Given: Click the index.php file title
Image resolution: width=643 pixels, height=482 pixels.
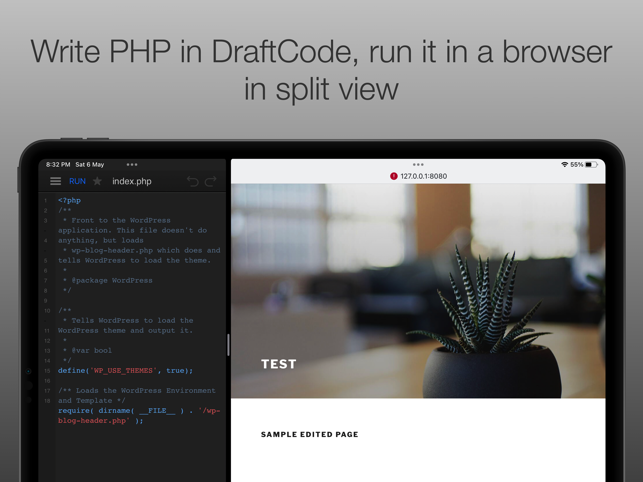Looking at the screenshot, I should pyautogui.click(x=132, y=181).
